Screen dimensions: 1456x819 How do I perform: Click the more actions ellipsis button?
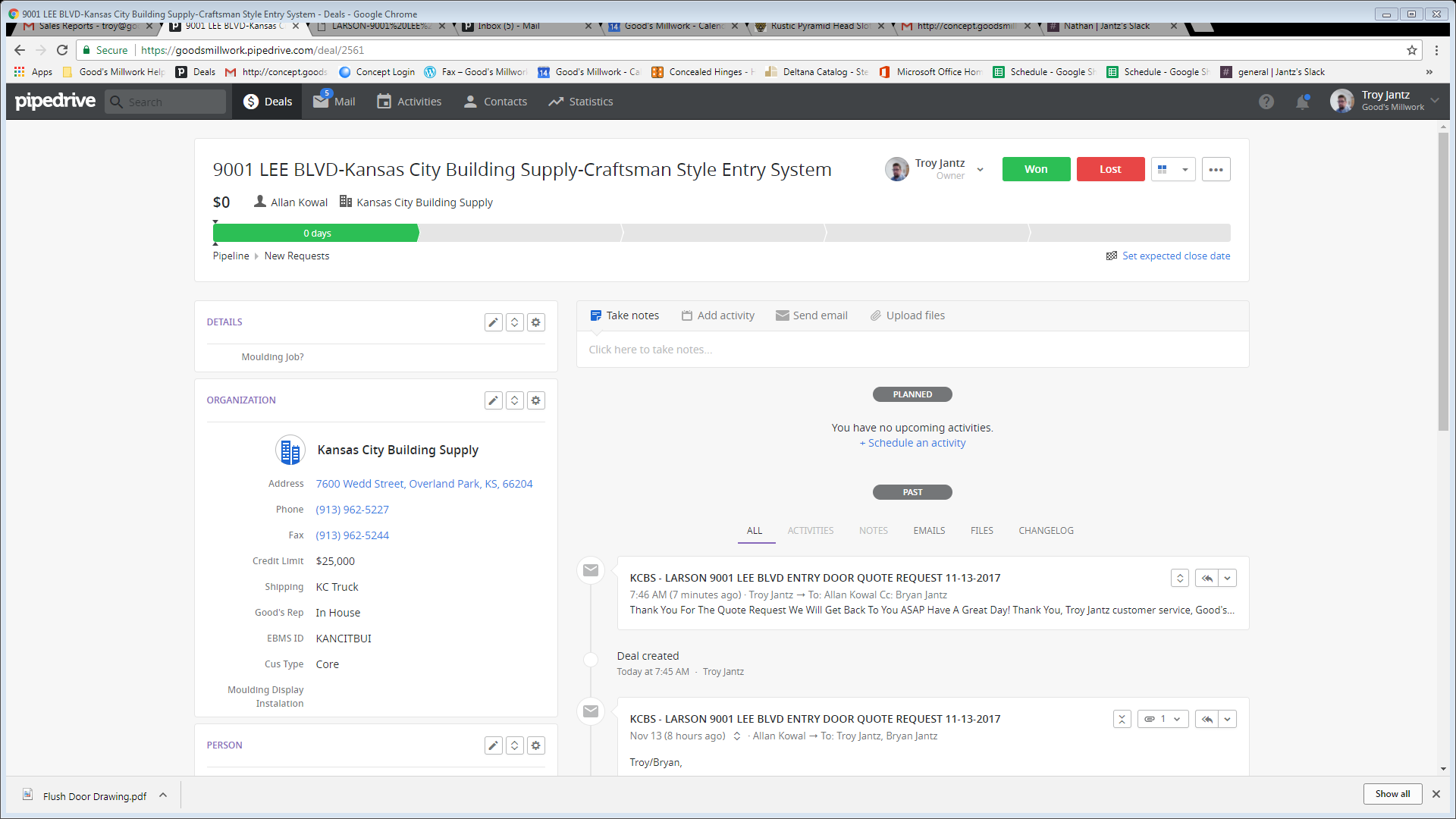point(1216,169)
